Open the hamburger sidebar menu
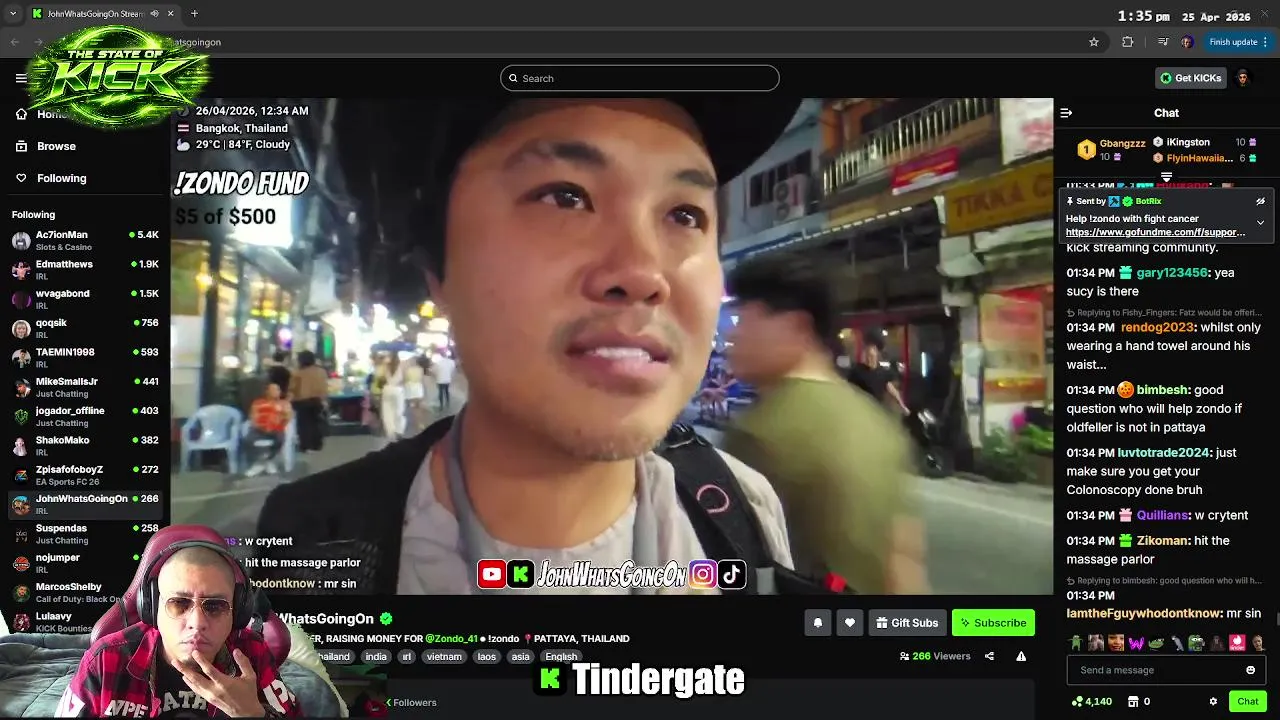This screenshot has height=720, width=1280. coord(21,78)
